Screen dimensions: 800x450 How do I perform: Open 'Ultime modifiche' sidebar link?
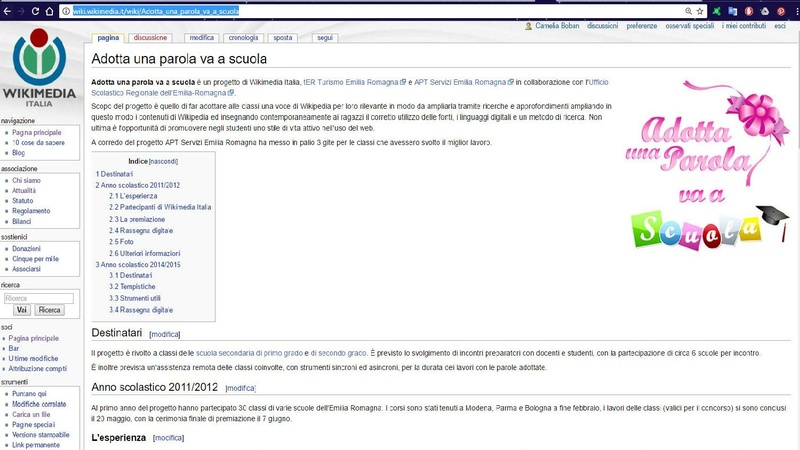33,359
